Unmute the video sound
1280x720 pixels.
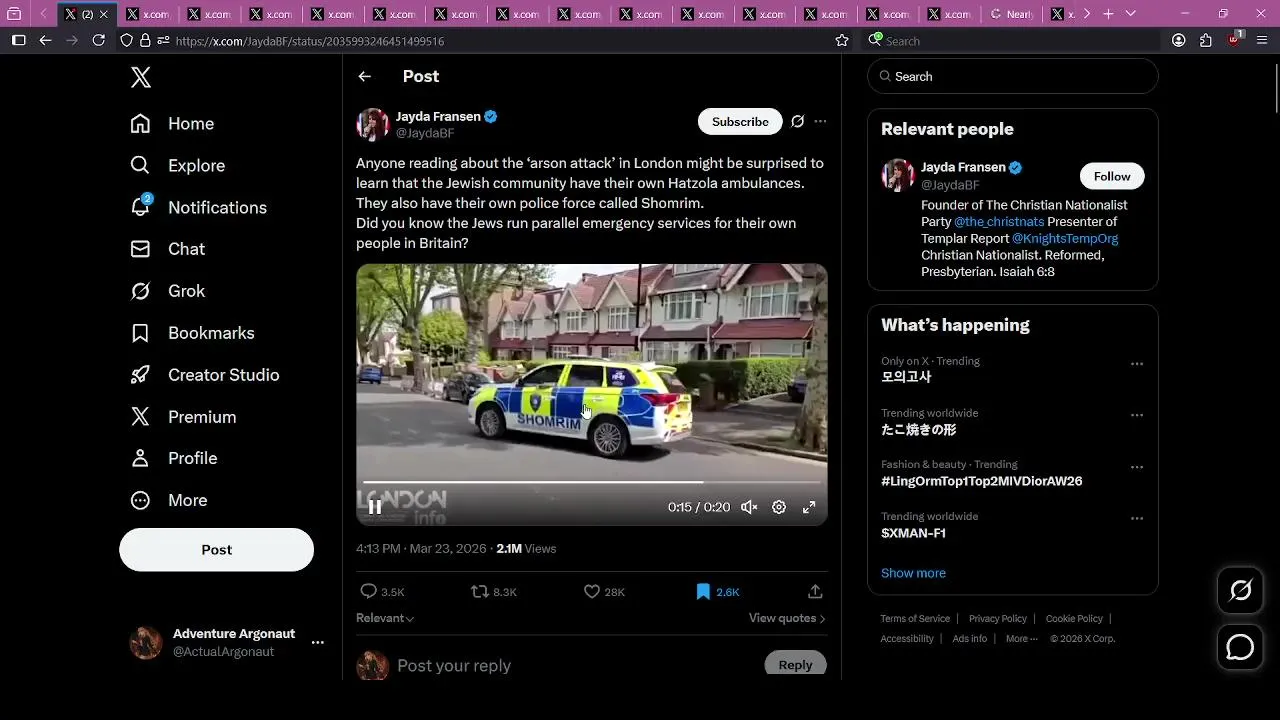pyautogui.click(x=749, y=507)
